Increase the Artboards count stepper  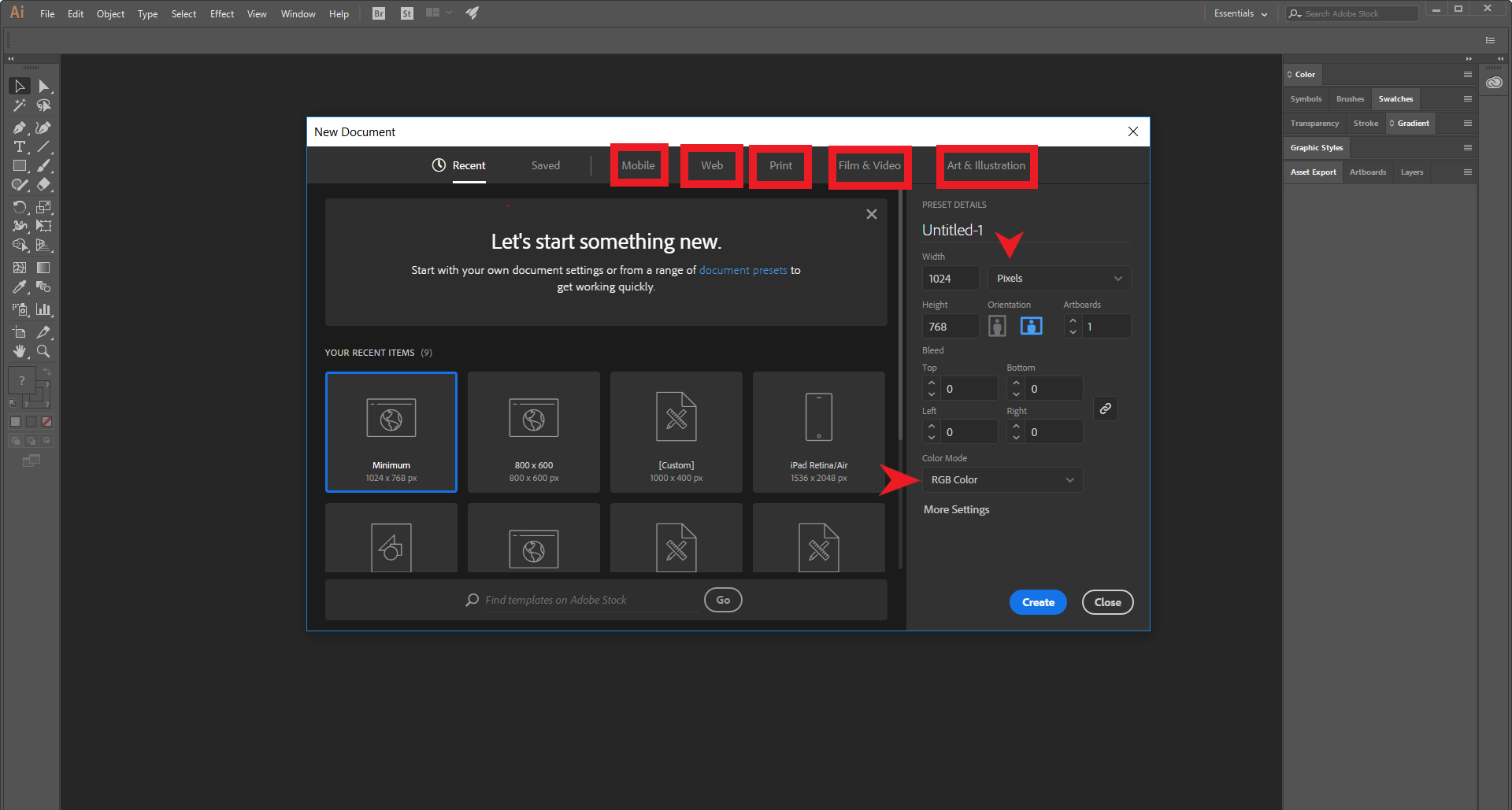click(1073, 320)
